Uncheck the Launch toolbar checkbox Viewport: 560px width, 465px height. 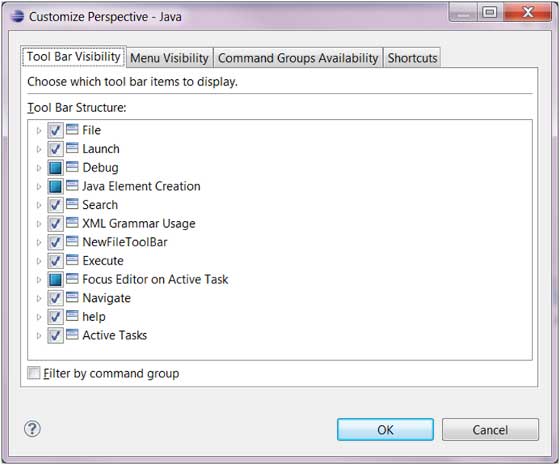click(x=55, y=149)
